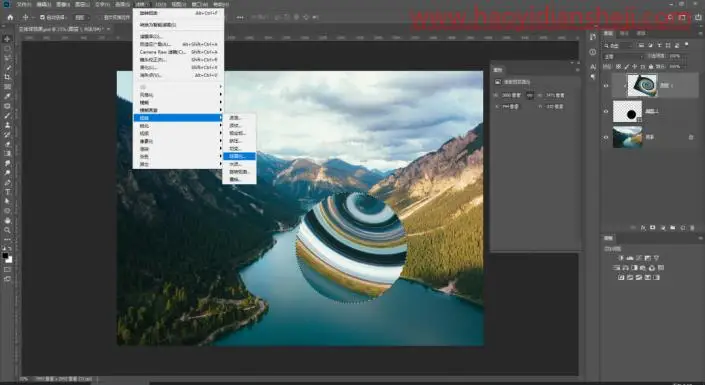This screenshot has height=385, width=705.
Task: Click the three-dots edit toolbar button in toolbox
Action: click(x=7, y=239)
